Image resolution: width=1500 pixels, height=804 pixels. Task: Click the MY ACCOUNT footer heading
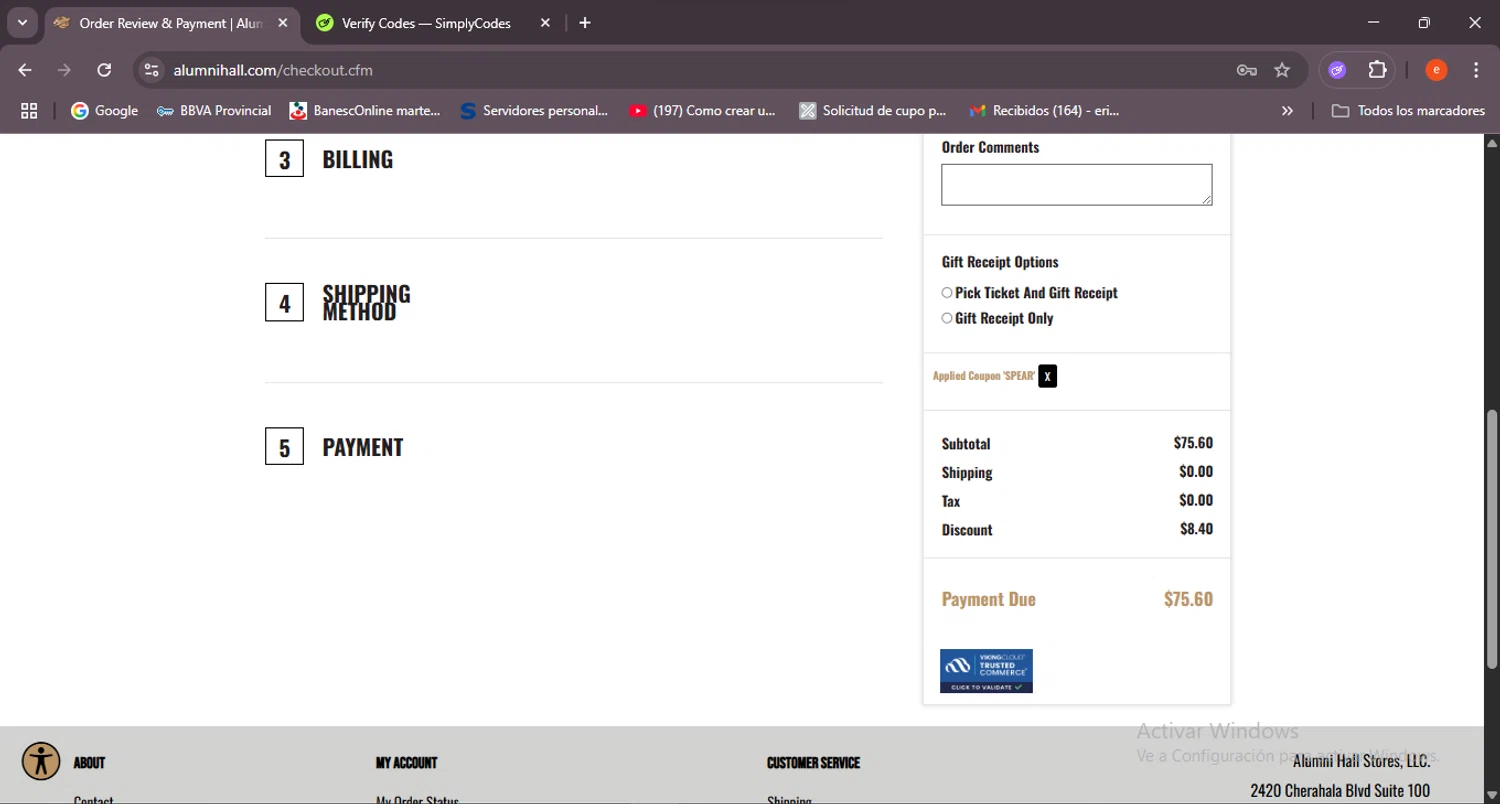[x=406, y=763]
